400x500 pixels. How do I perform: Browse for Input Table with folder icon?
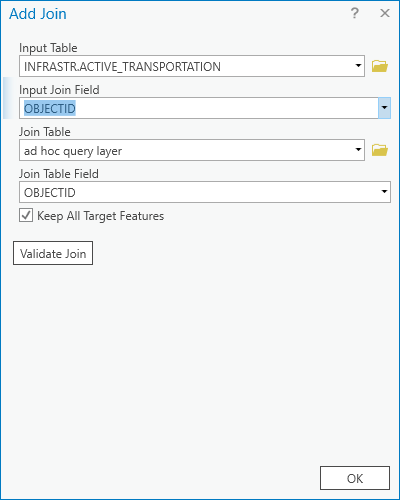(x=380, y=66)
